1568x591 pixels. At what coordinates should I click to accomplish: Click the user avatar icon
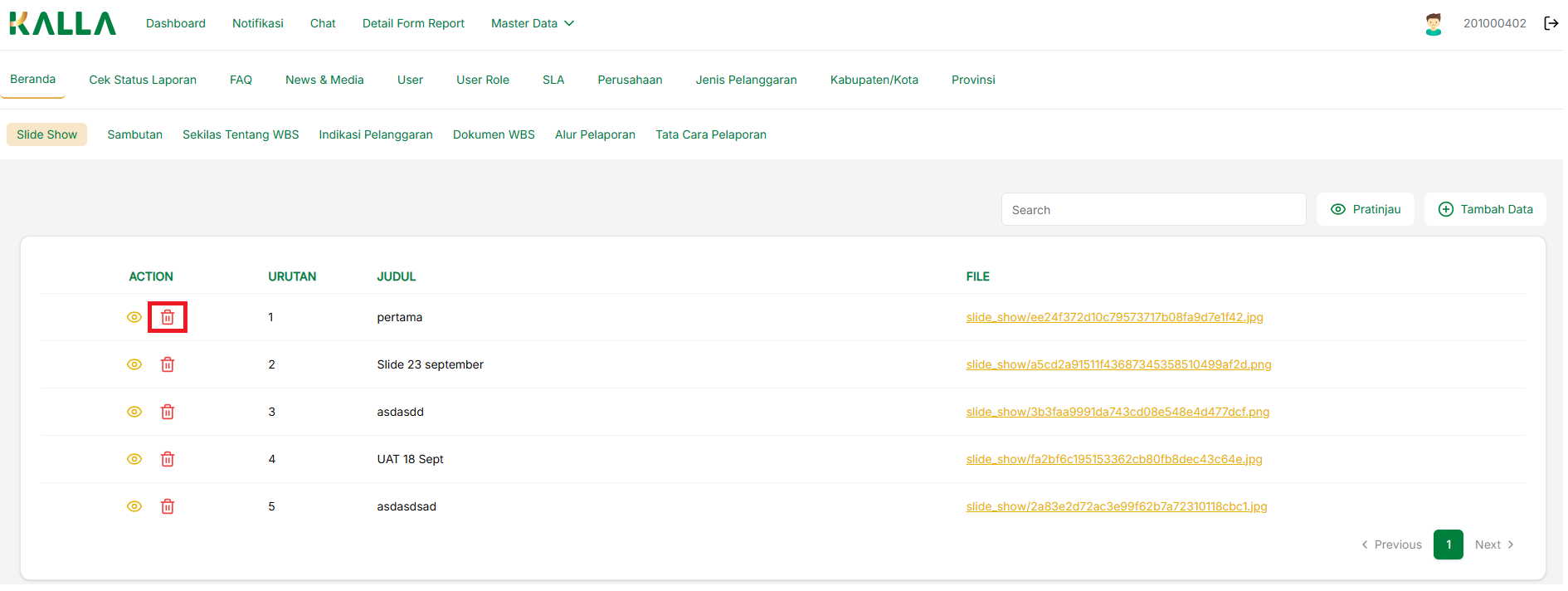pyautogui.click(x=1433, y=23)
